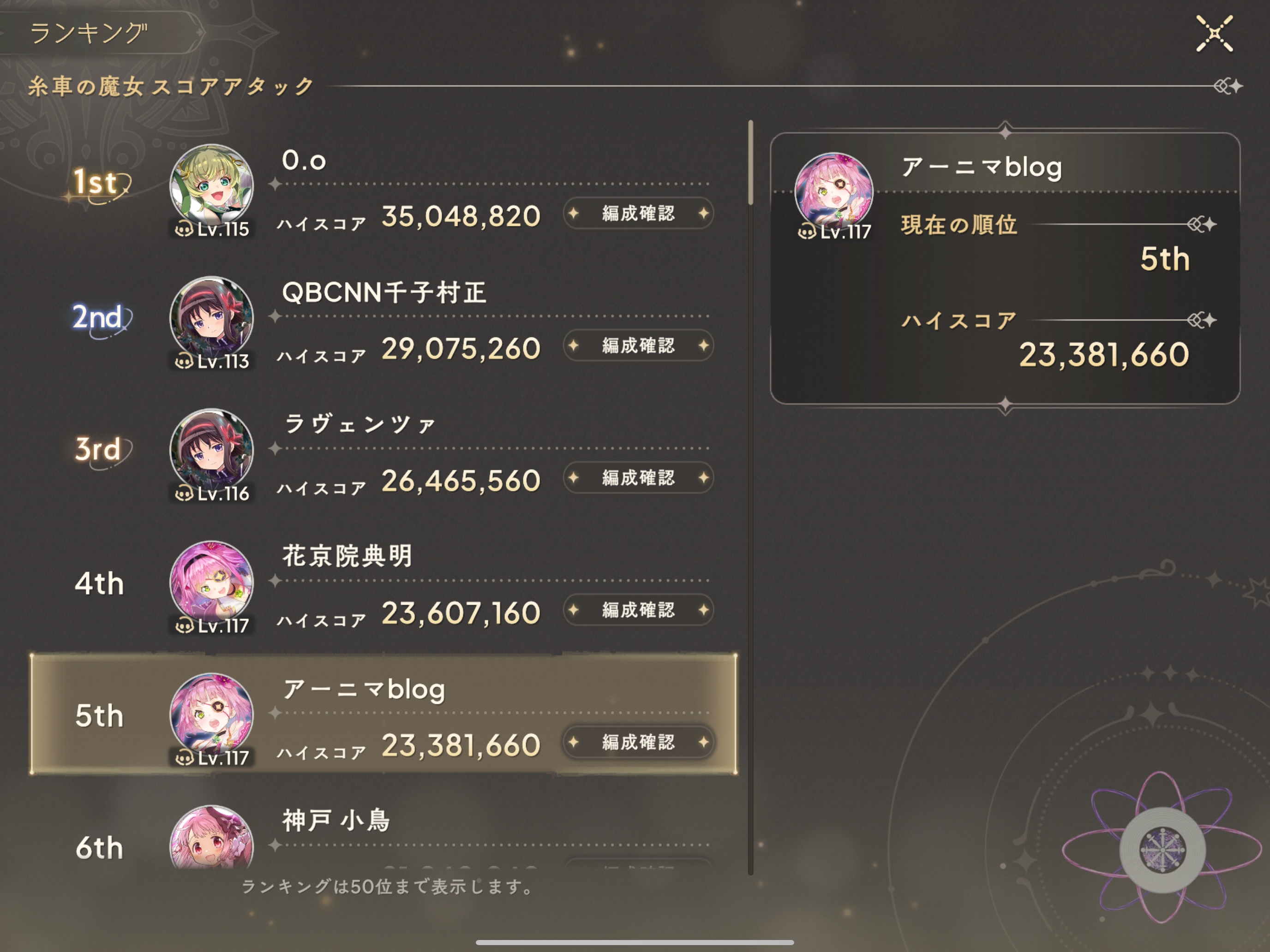This screenshot has width=1270, height=952.
Task: Tap the floating purple atom orb icon
Action: coord(1162,849)
